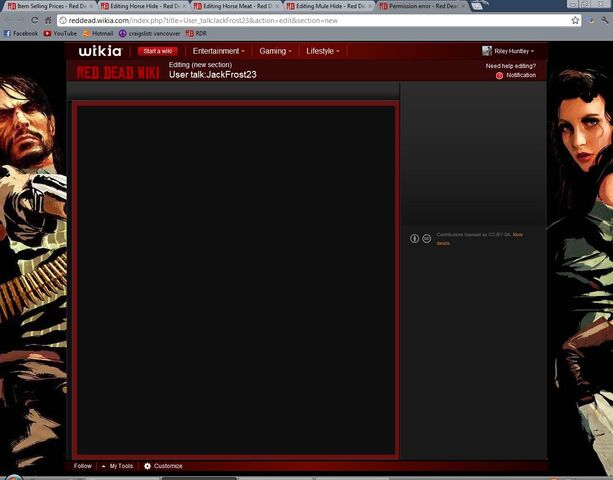This screenshot has width=613, height=480.
Task: Close the Item Selling Prices tab
Action: [91, 6]
